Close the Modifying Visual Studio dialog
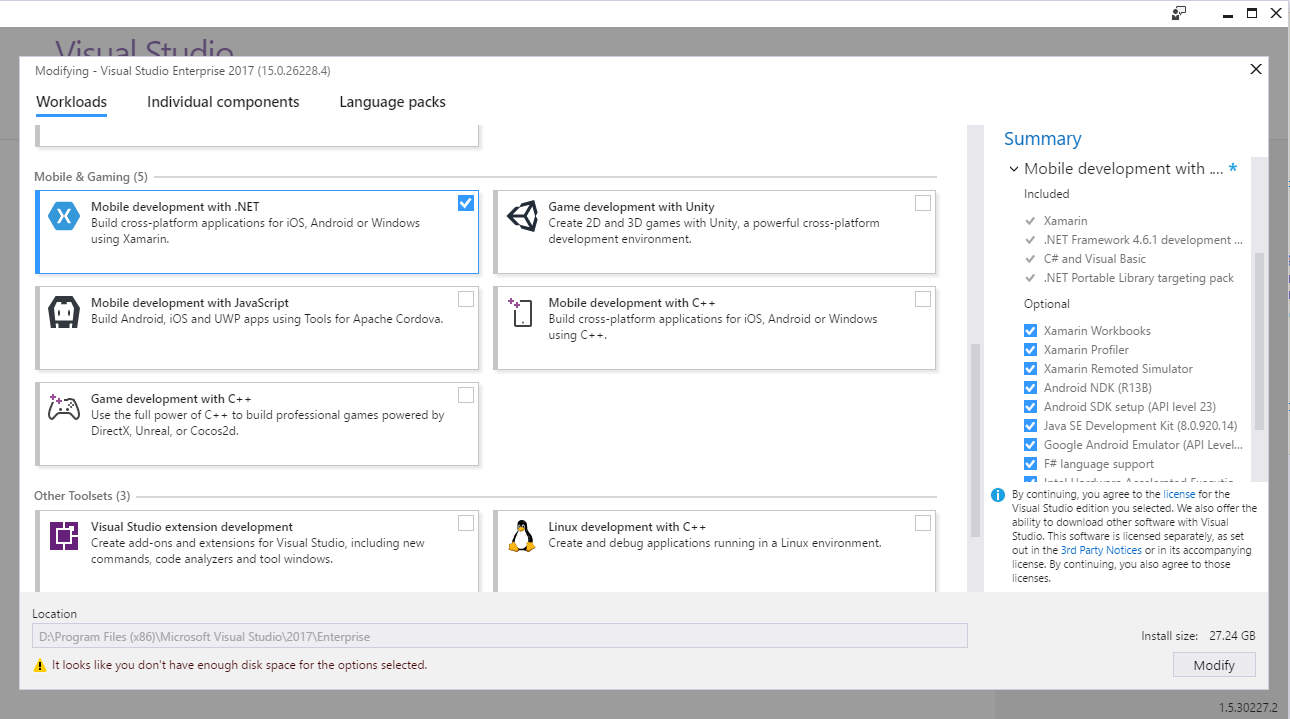1290x719 pixels. 1256,69
